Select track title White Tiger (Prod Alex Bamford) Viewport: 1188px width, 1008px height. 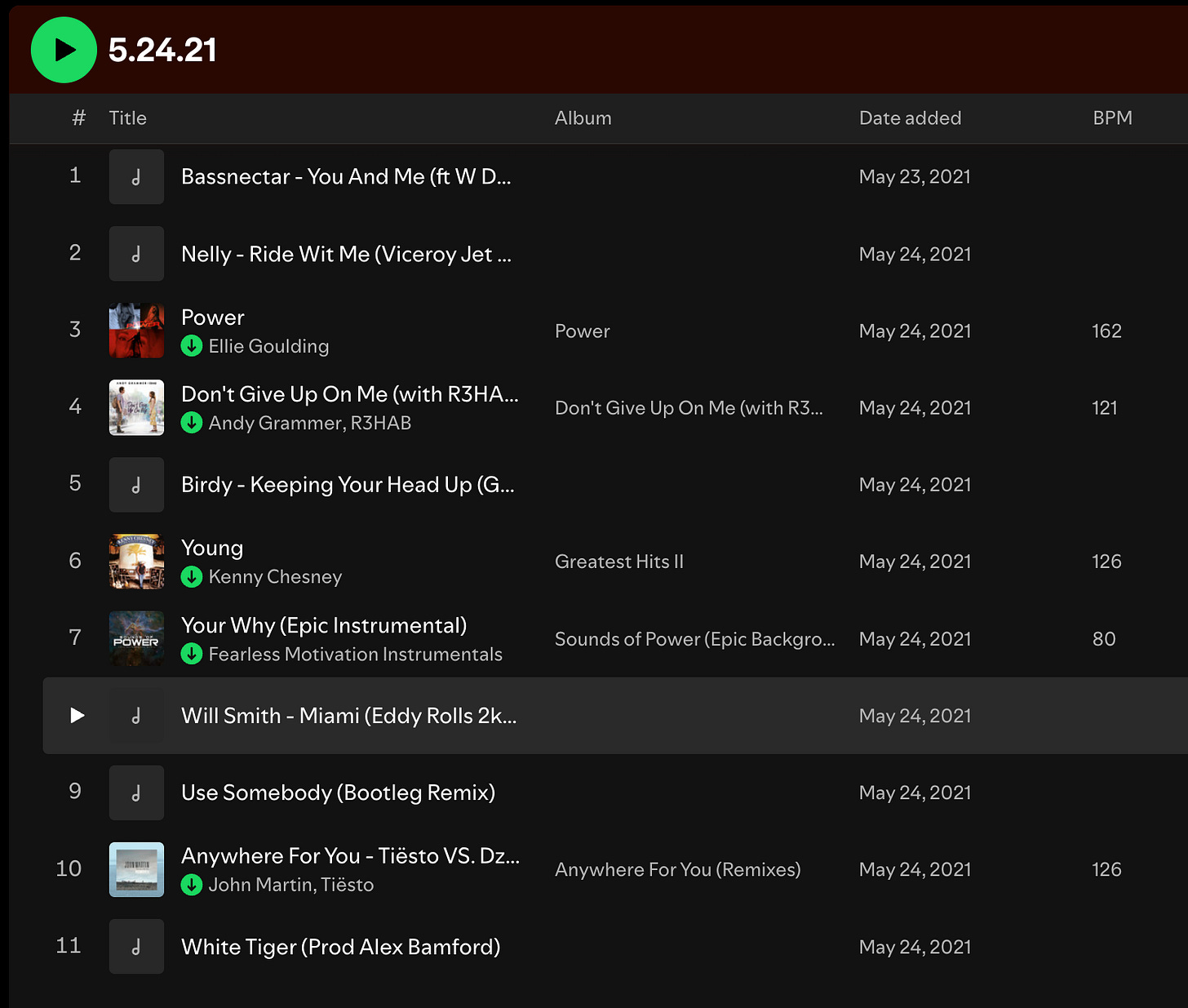click(341, 948)
